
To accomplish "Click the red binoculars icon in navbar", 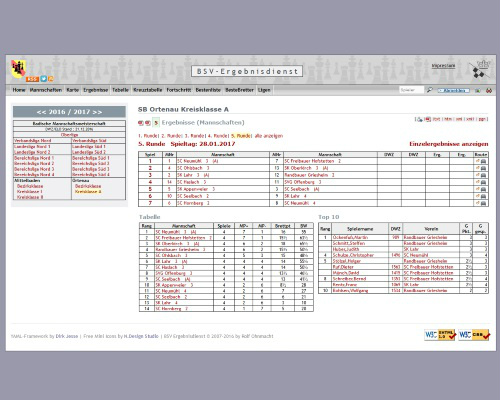I will 489,90.
